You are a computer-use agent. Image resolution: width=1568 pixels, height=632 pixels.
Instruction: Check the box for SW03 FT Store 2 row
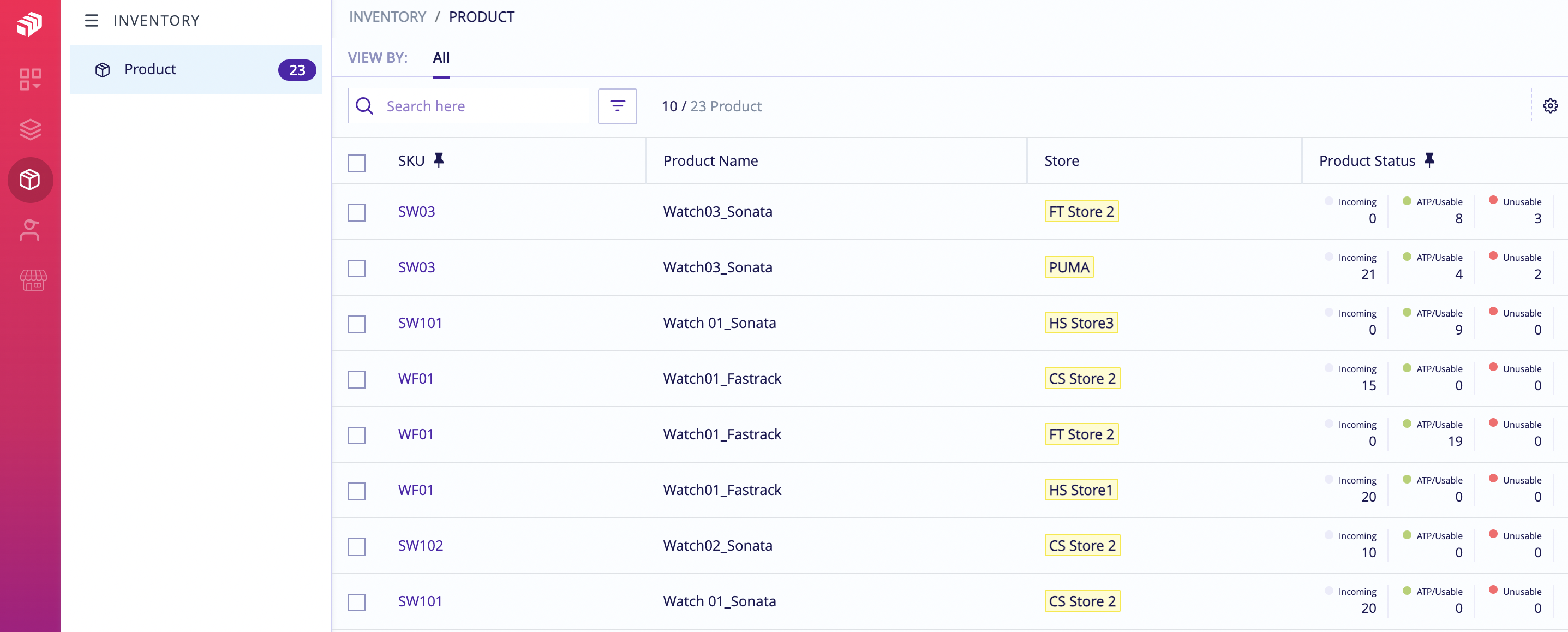point(357,212)
